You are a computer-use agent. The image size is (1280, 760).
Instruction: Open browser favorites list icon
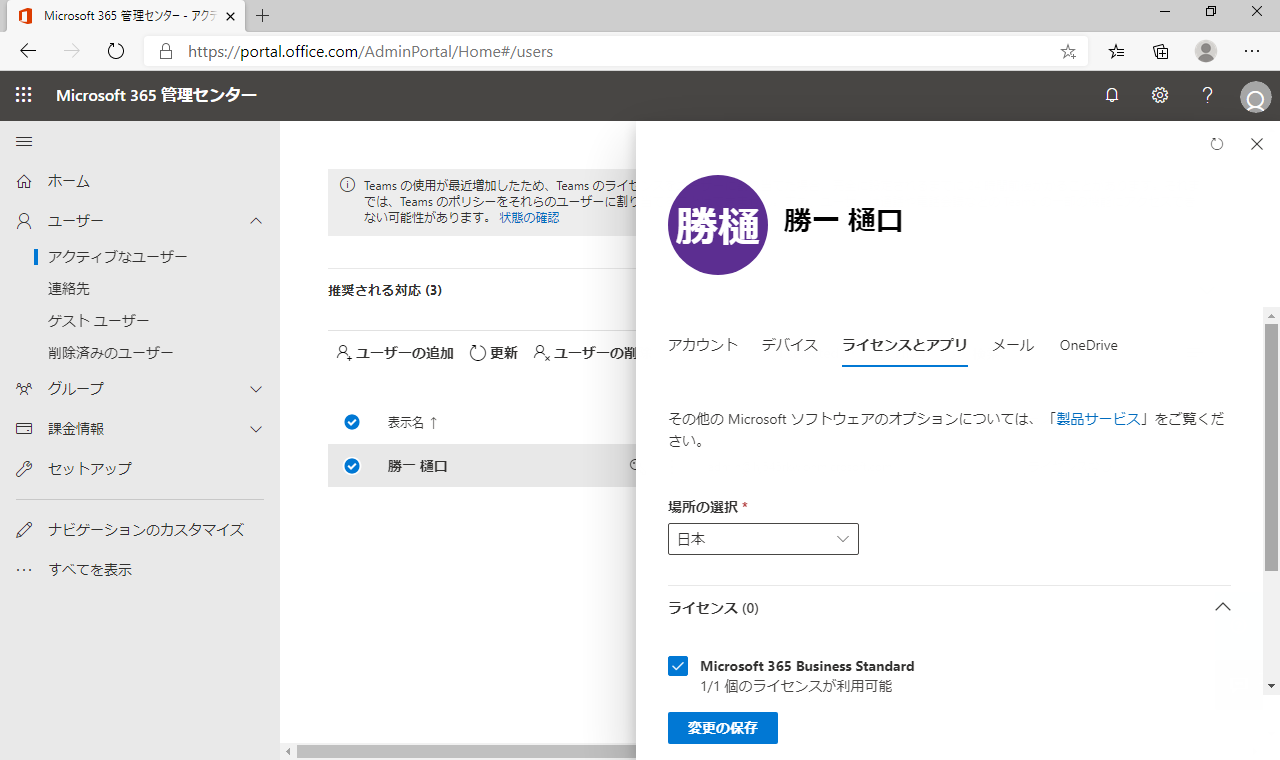(1117, 51)
